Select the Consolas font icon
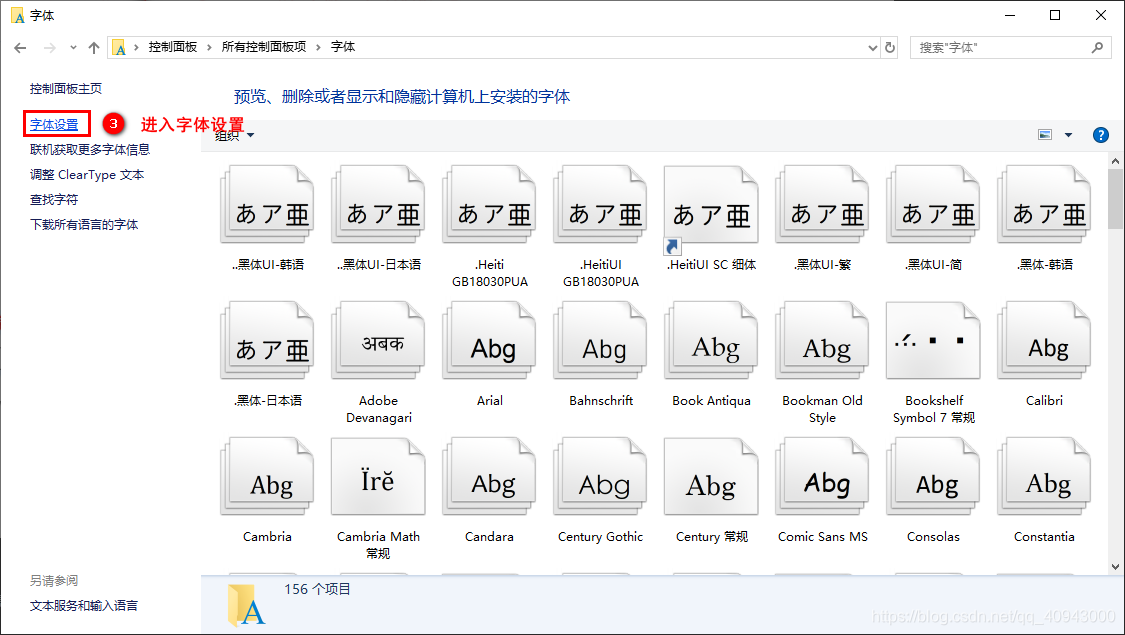The height and width of the screenshot is (635, 1125). 933,476
